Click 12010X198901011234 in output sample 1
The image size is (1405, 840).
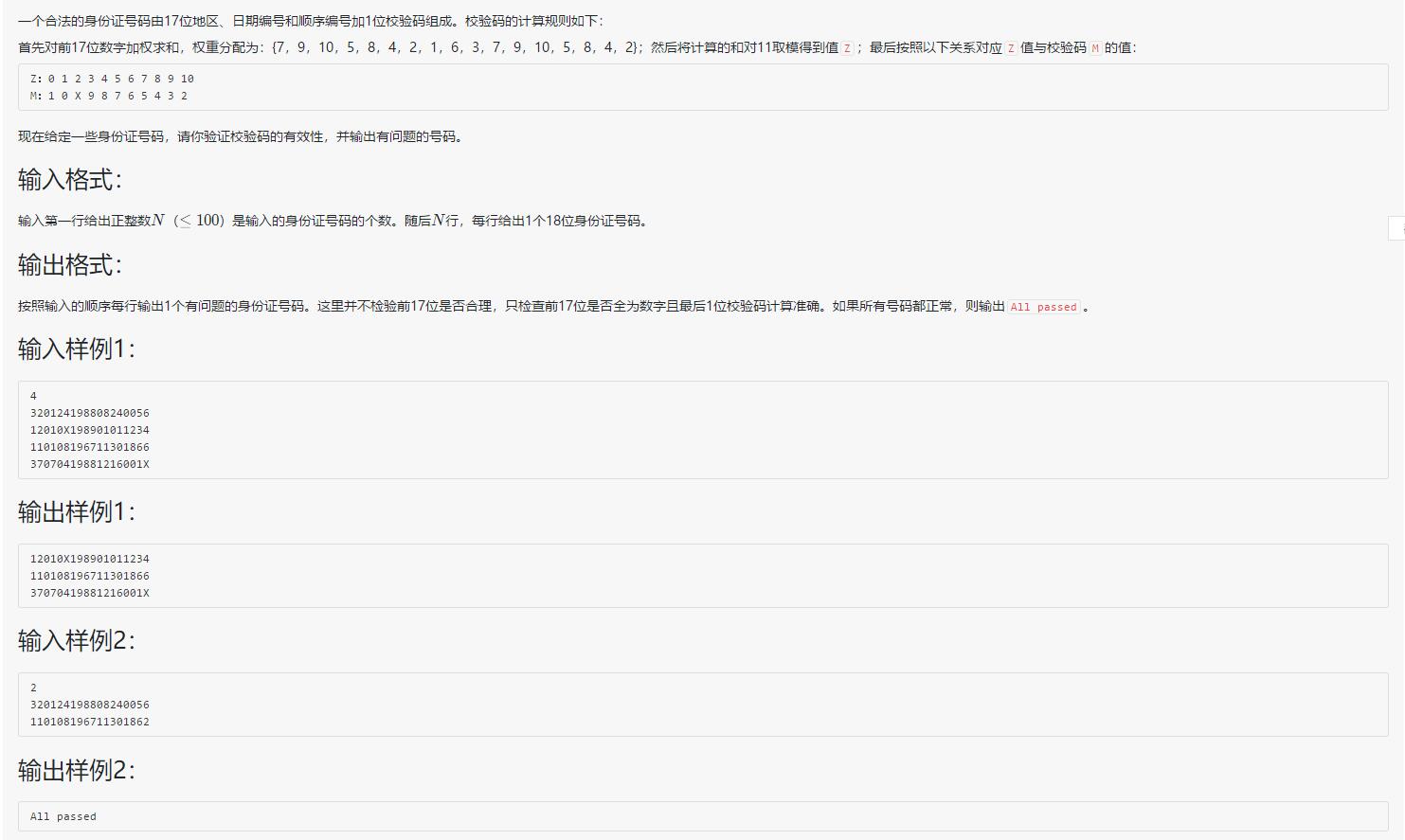(x=90, y=559)
